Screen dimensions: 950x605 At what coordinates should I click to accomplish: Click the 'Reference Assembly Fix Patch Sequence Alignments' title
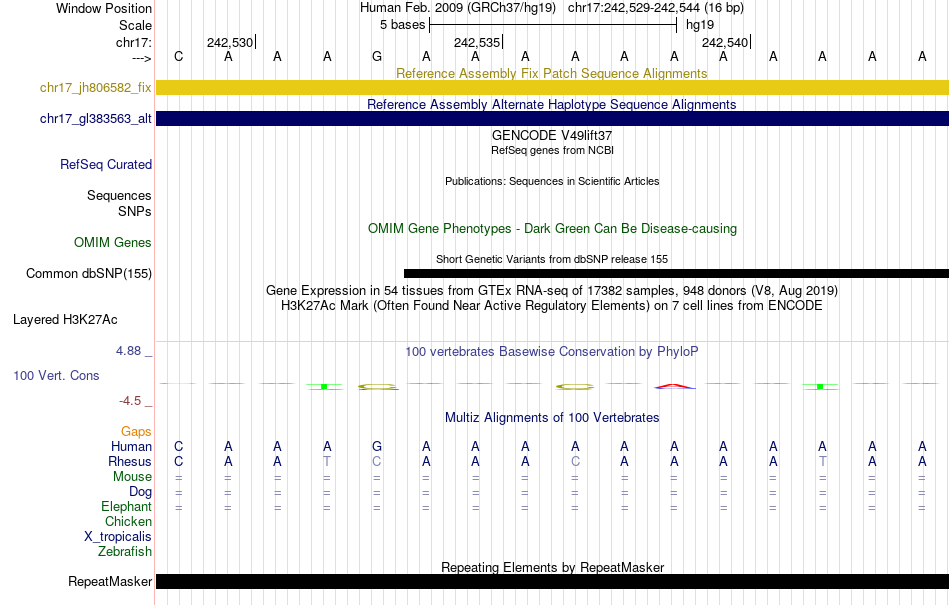(552, 73)
